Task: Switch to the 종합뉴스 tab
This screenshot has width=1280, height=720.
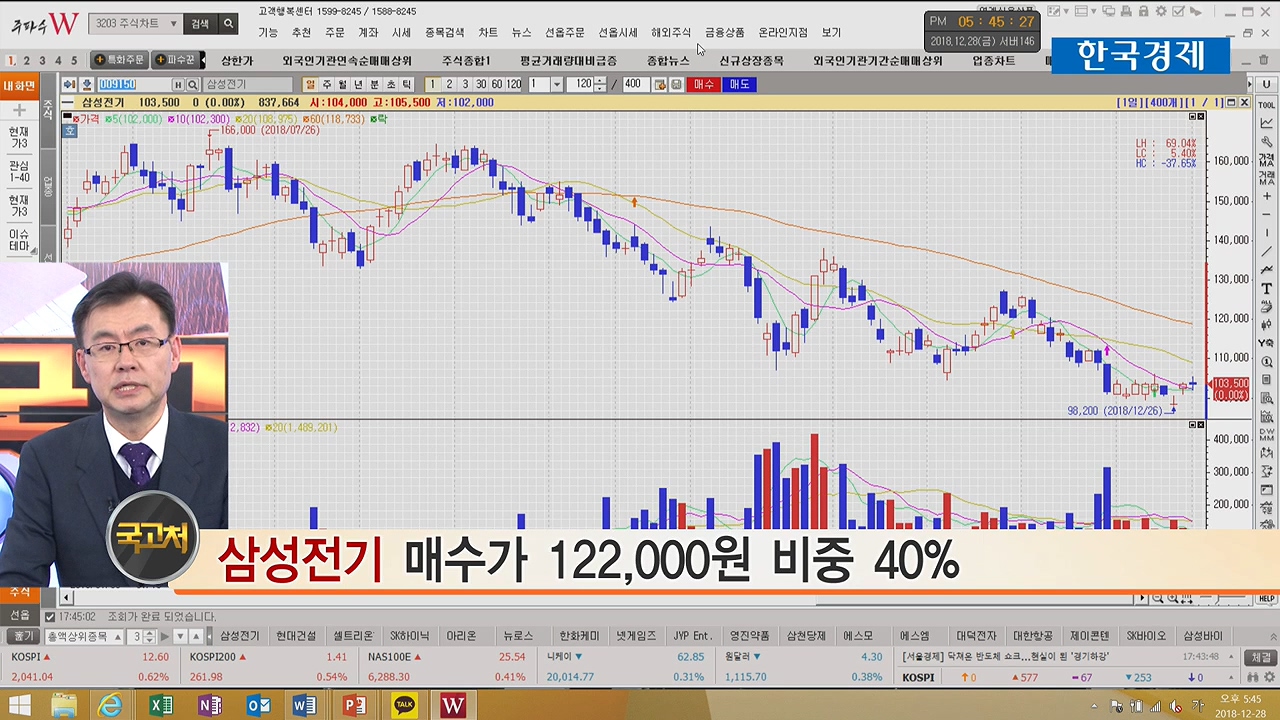Action: pyautogui.click(x=667, y=61)
